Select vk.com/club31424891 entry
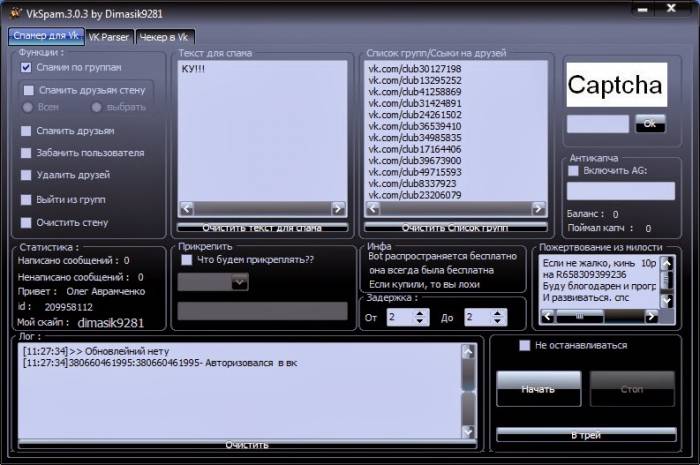 click(415, 104)
